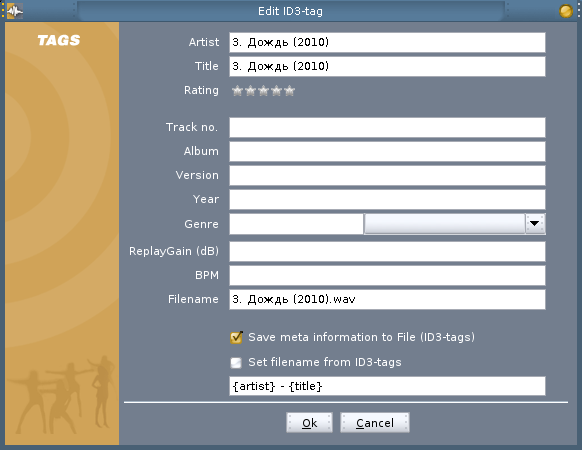This screenshot has width=582, height=450.
Task: Click the Title label
Action: click(x=207, y=66)
